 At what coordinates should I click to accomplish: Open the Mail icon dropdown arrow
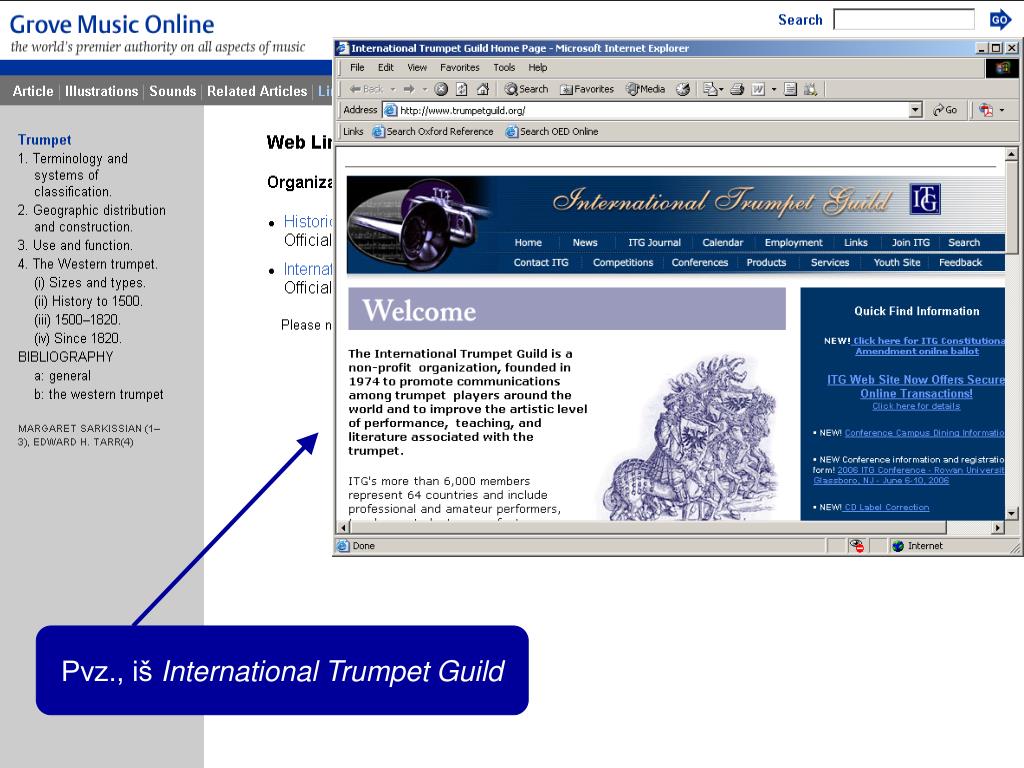tap(721, 89)
